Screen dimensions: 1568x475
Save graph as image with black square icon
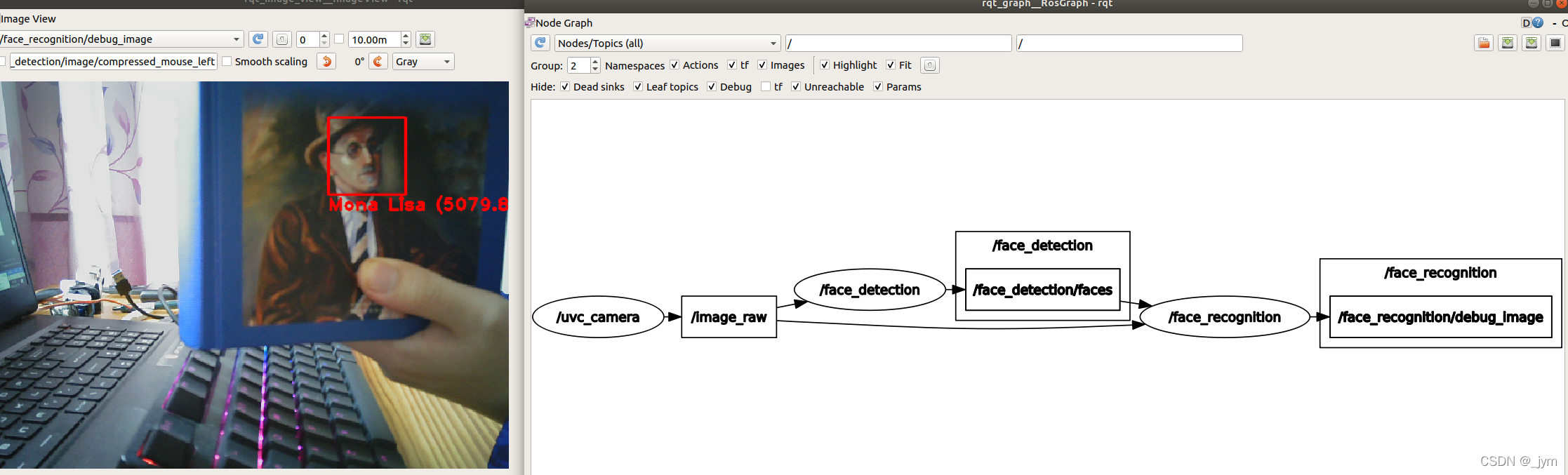pos(1555,44)
